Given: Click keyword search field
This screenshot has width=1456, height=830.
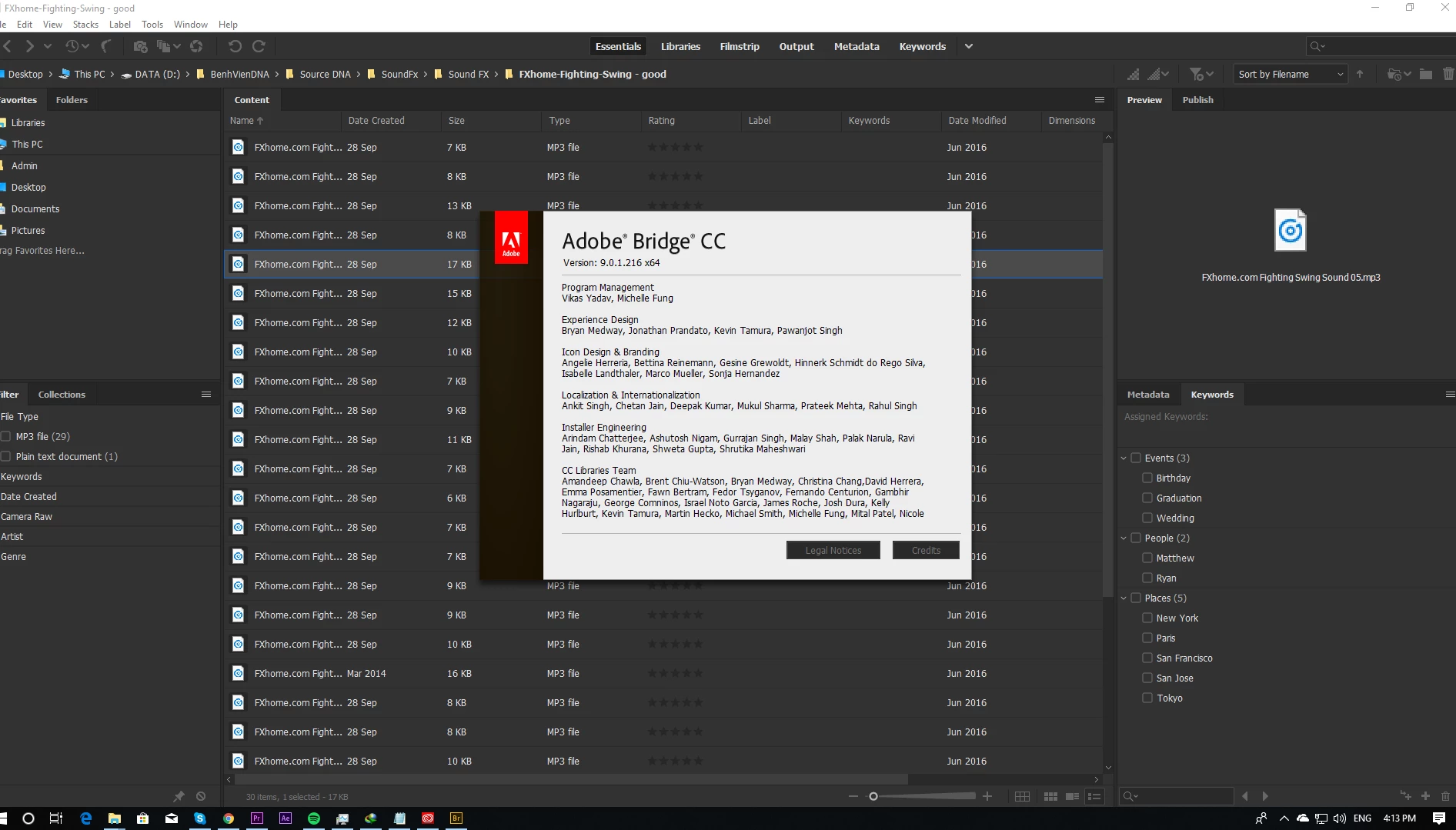Looking at the screenshot, I should (x=1177, y=796).
